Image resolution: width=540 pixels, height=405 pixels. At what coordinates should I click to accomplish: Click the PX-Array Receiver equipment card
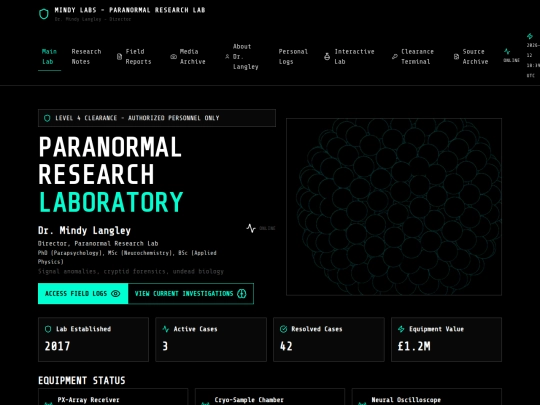click(x=113, y=397)
